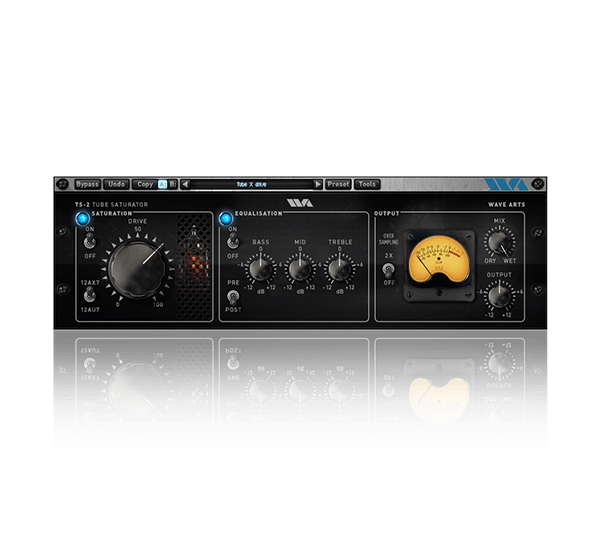Click the 12AU7 label

pyautogui.click(x=90, y=310)
